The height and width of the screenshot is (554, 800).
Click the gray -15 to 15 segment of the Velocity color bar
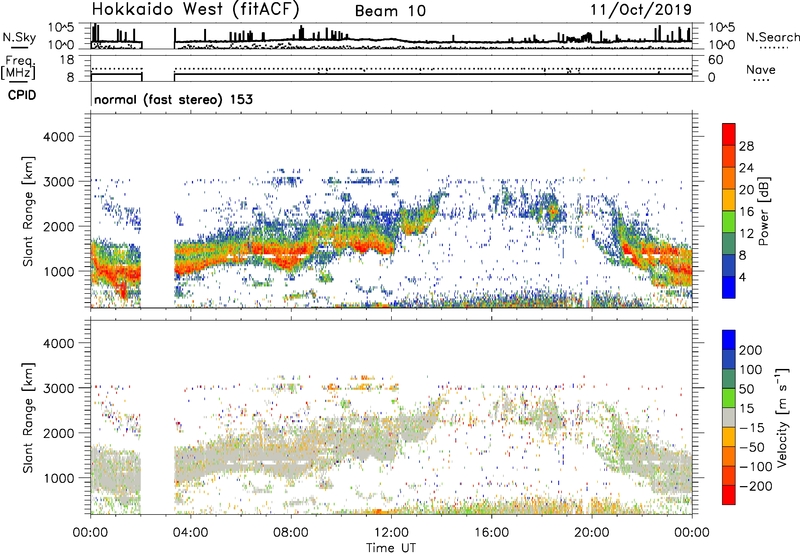[729, 417]
